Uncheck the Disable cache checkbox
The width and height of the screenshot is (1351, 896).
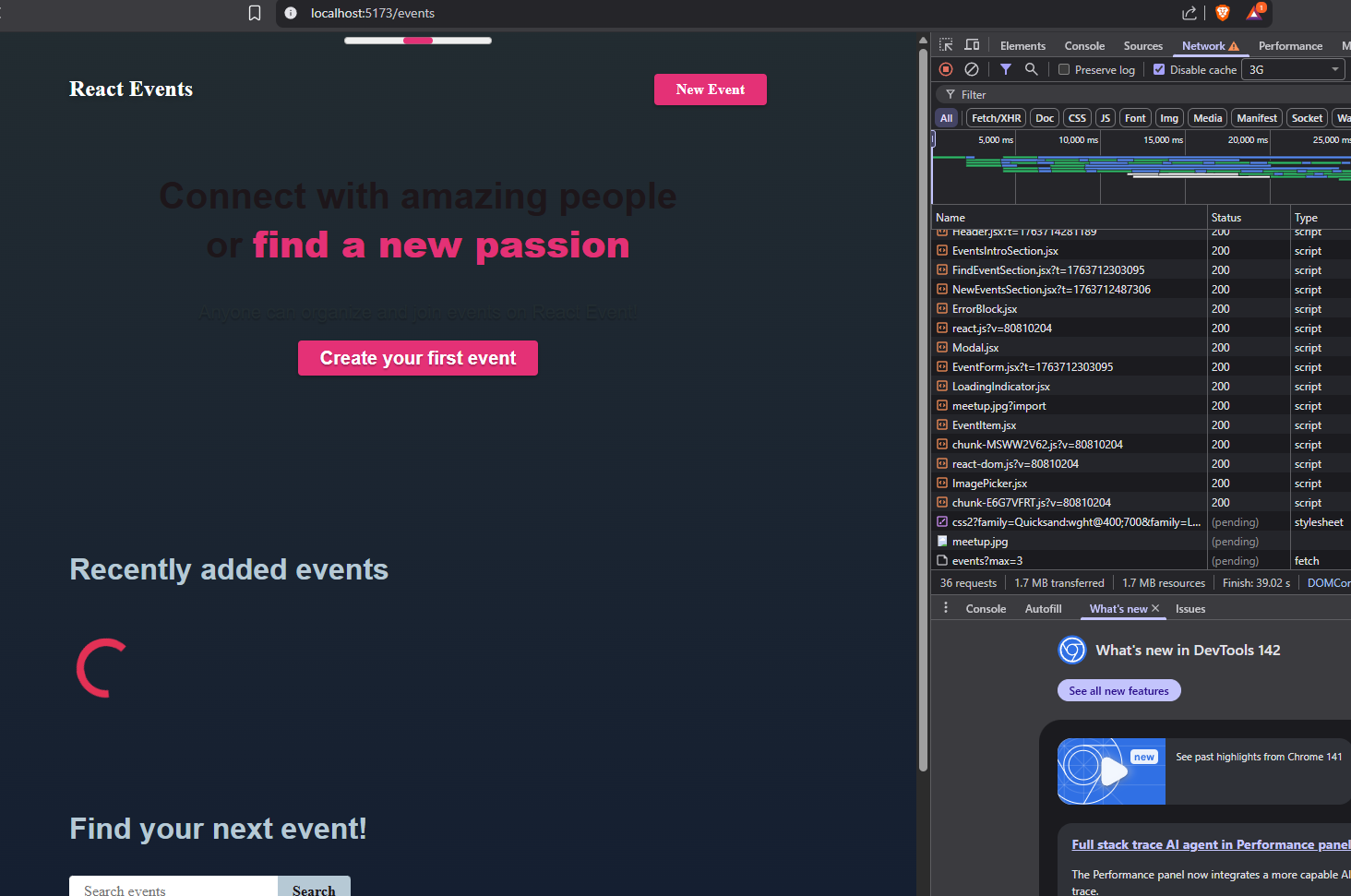coord(1159,70)
